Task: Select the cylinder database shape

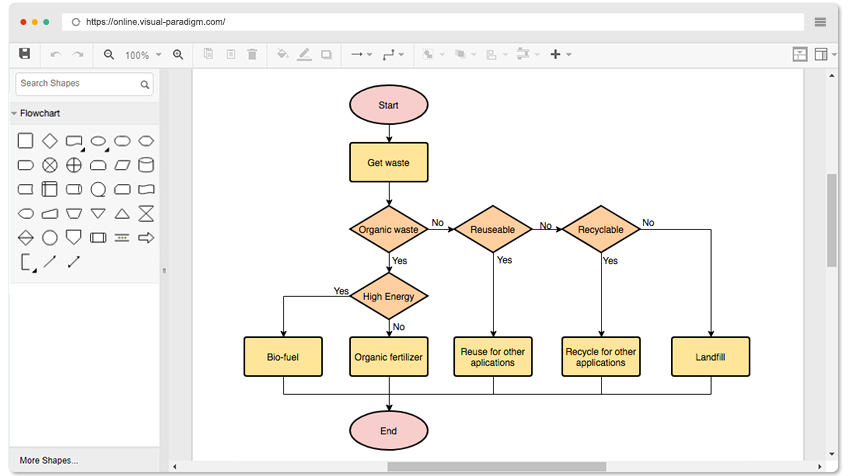Action: click(x=146, y=165)
